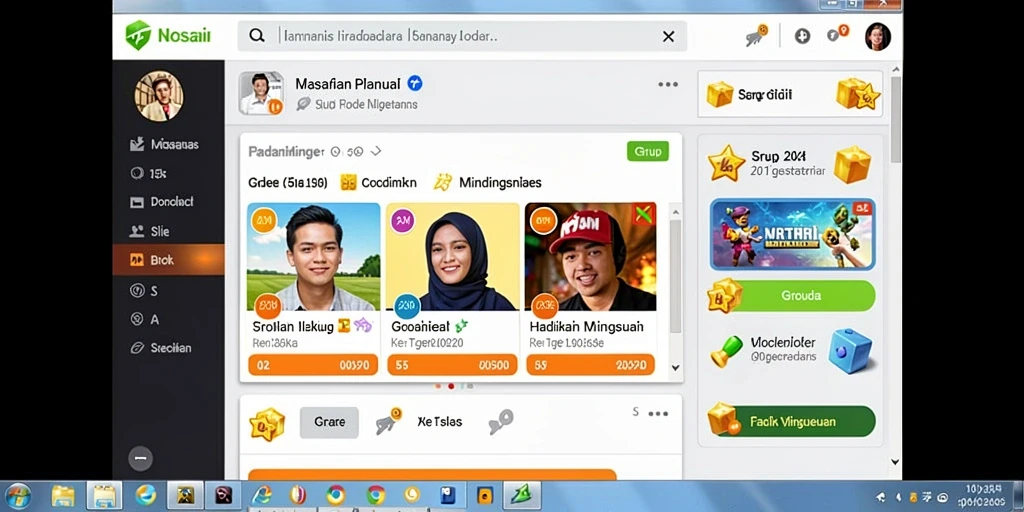Viewport: 1024px width, 512px height.
Task: Click the green Grouda button
Action: [800, 296]
